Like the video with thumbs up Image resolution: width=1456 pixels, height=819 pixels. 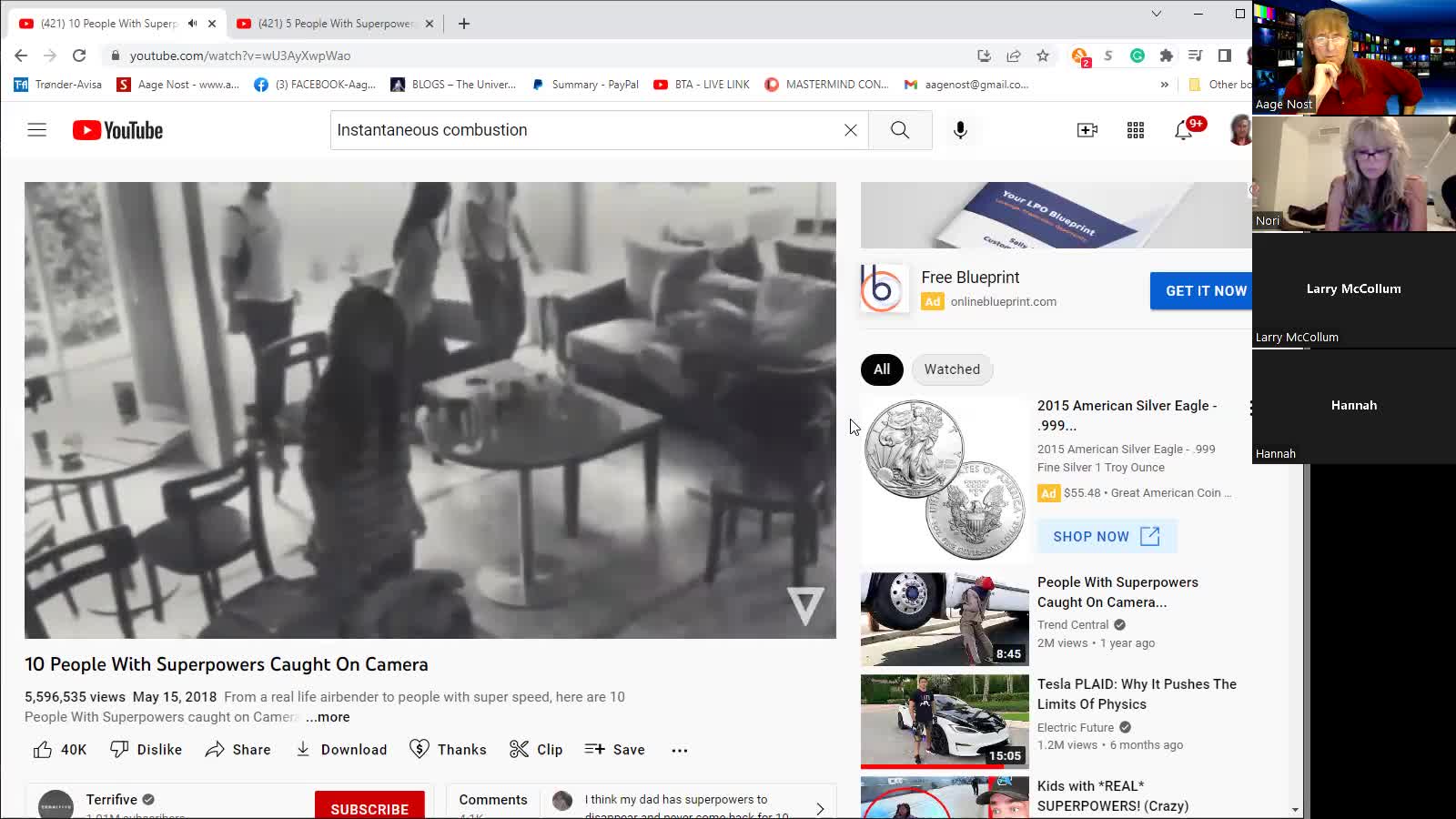[60, 749]
